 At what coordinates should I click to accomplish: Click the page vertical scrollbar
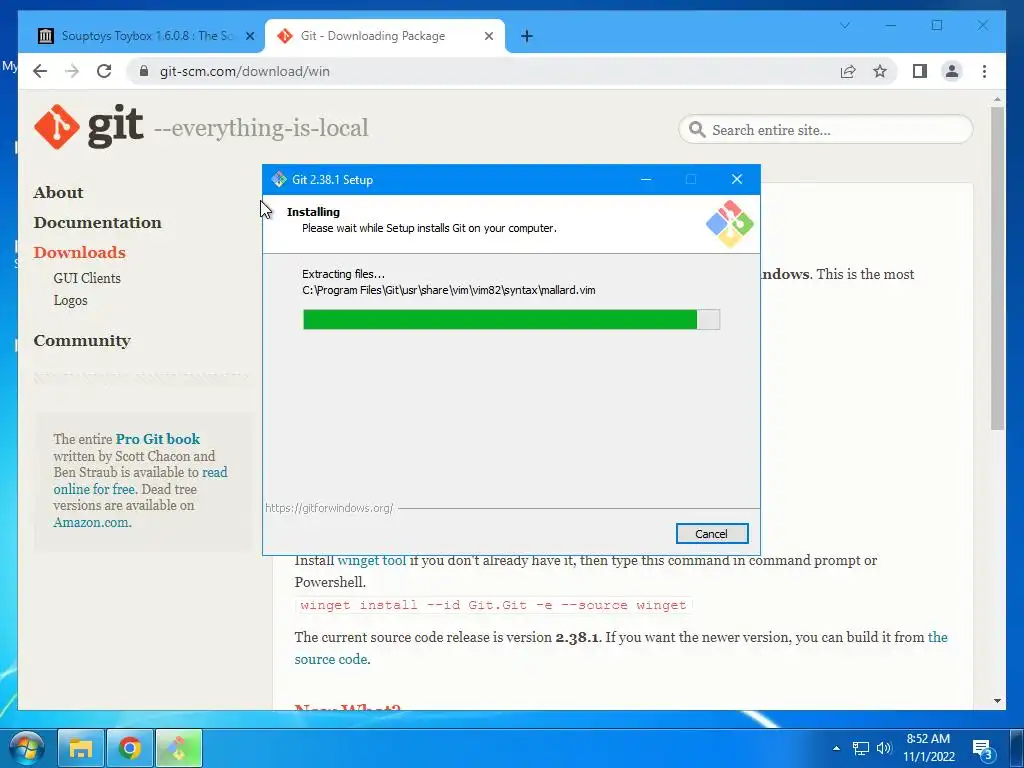[997, 268]
